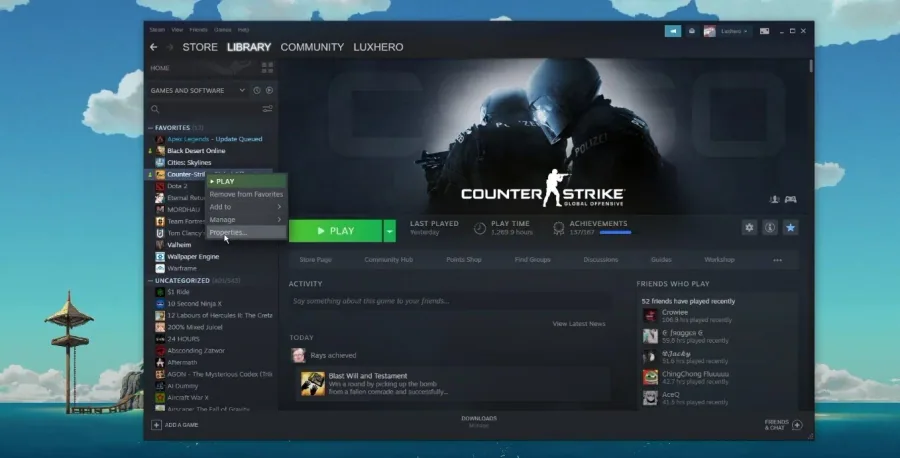Open the Help menu
The height and width of the screenshot is (458, 900).
243,30
